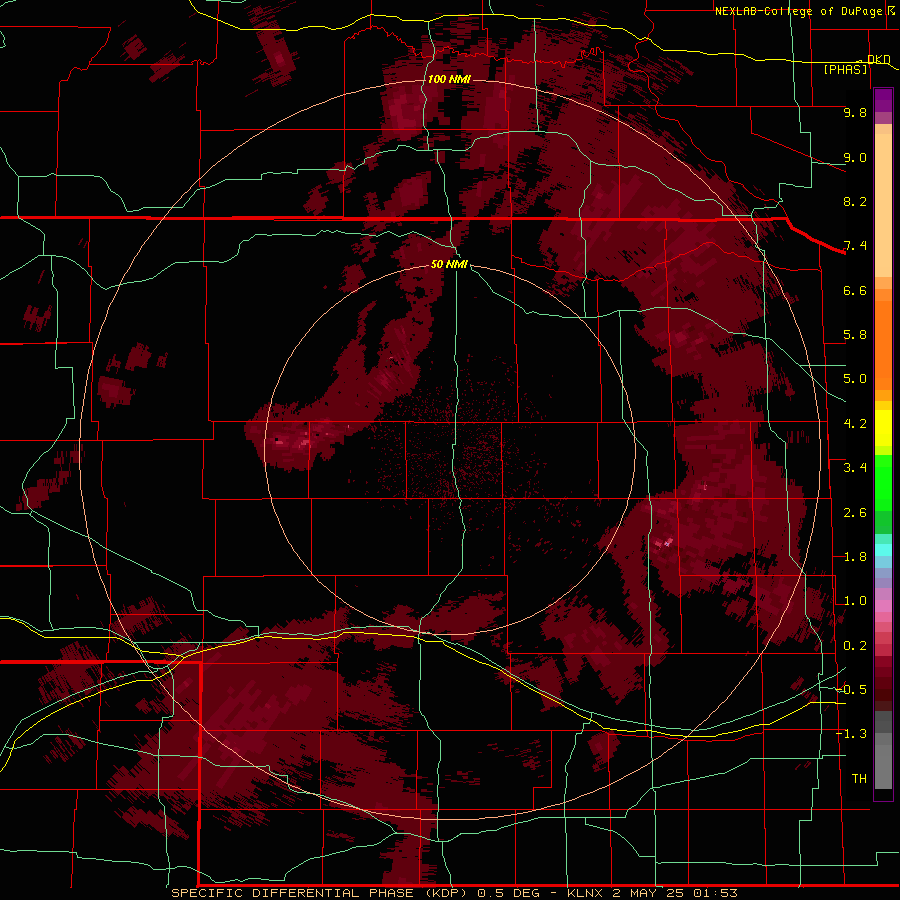Click the 3.4 value on the color scale
900x900 pixels.
point(855,468)
